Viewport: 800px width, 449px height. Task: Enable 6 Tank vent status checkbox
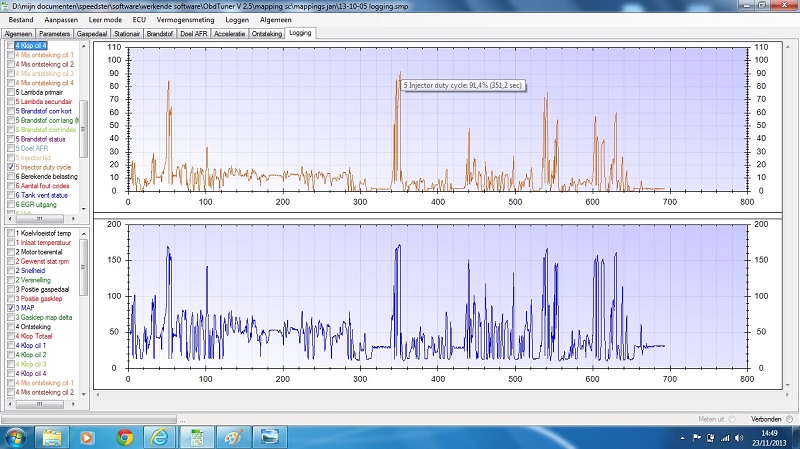[11, 195]
